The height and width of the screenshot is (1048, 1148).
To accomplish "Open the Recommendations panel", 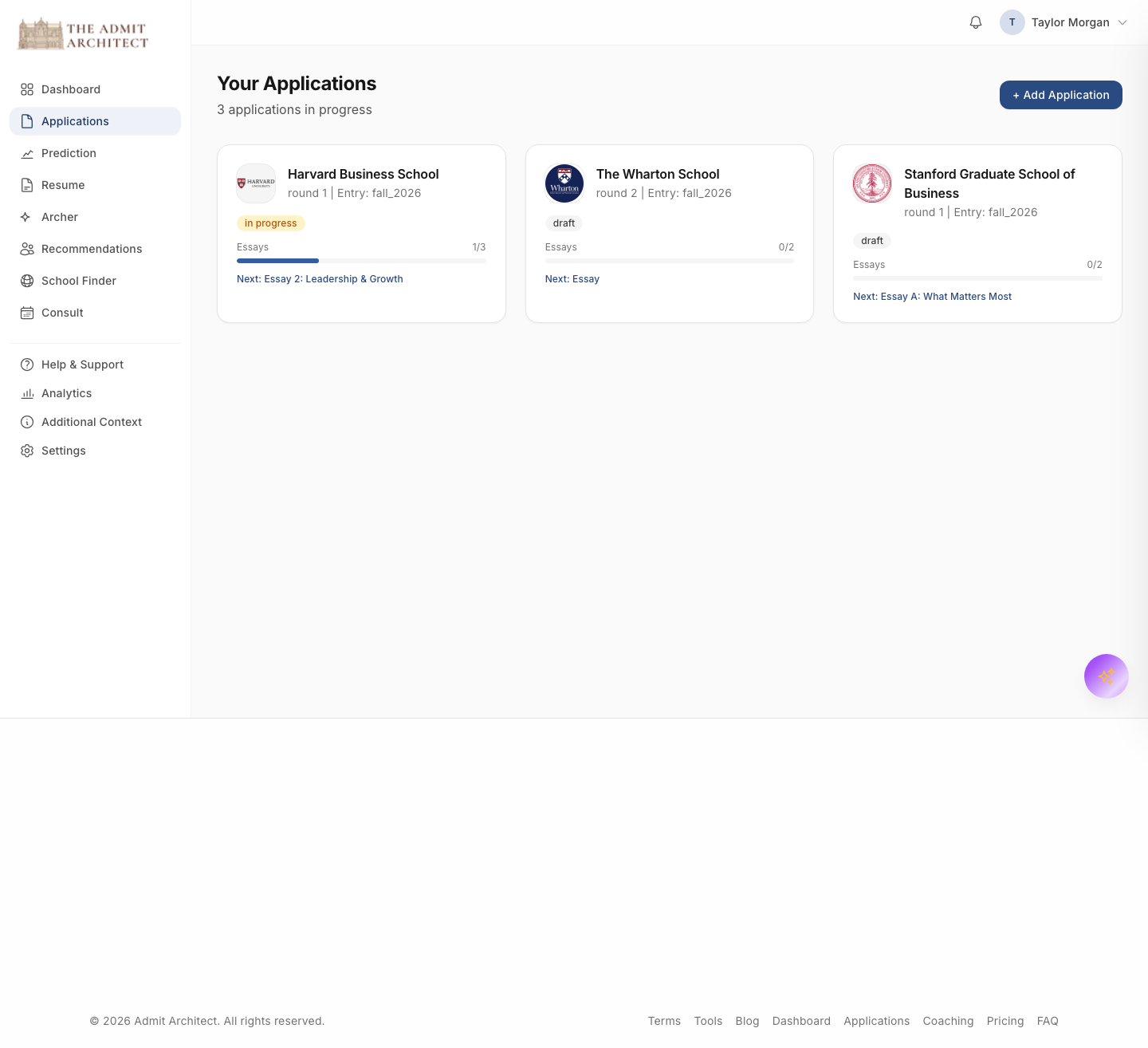I will point(91,249).
